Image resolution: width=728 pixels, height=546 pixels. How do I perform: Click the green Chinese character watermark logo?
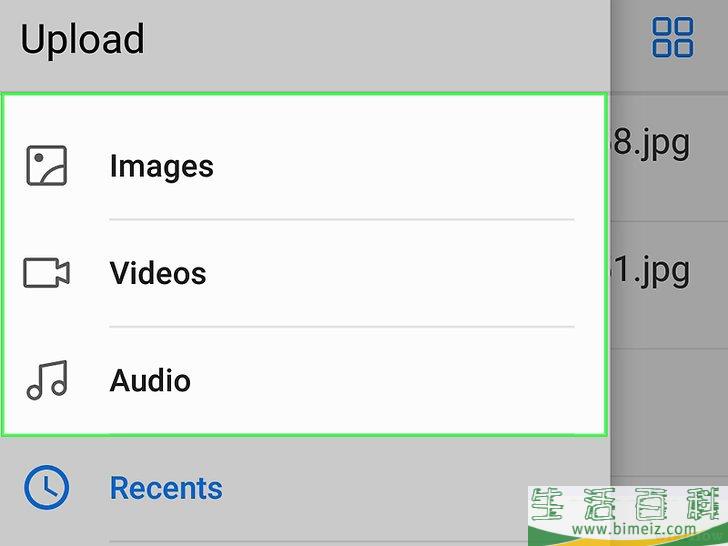(628, 504)
